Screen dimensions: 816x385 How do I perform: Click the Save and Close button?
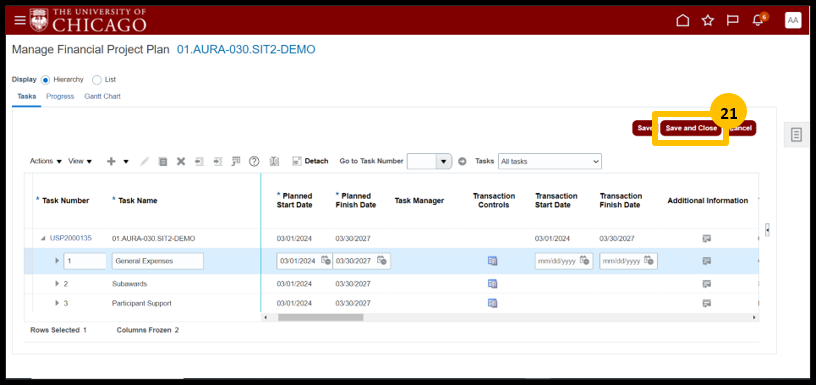point(691,128)
